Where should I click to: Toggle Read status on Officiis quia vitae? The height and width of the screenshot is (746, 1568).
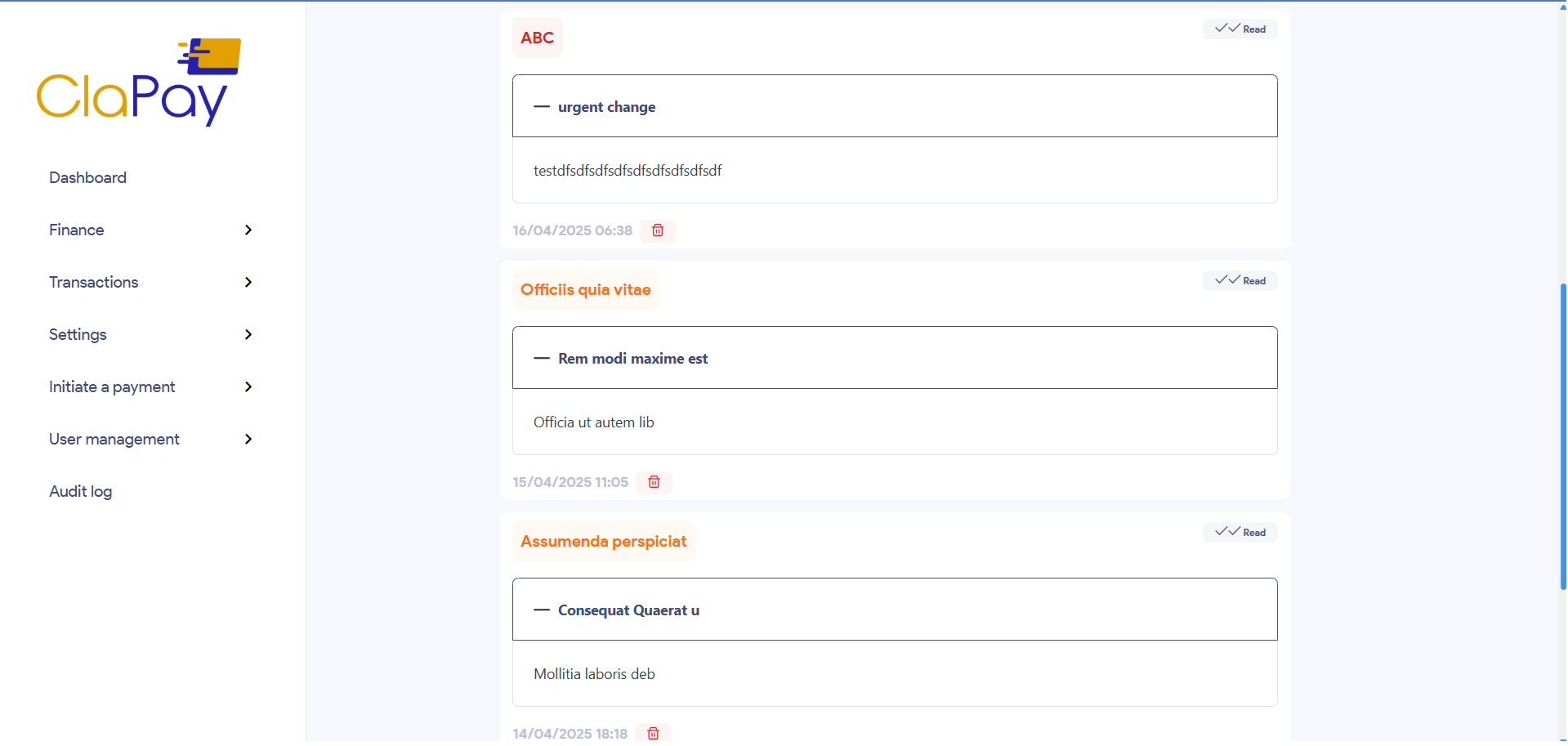(1240, 281)
